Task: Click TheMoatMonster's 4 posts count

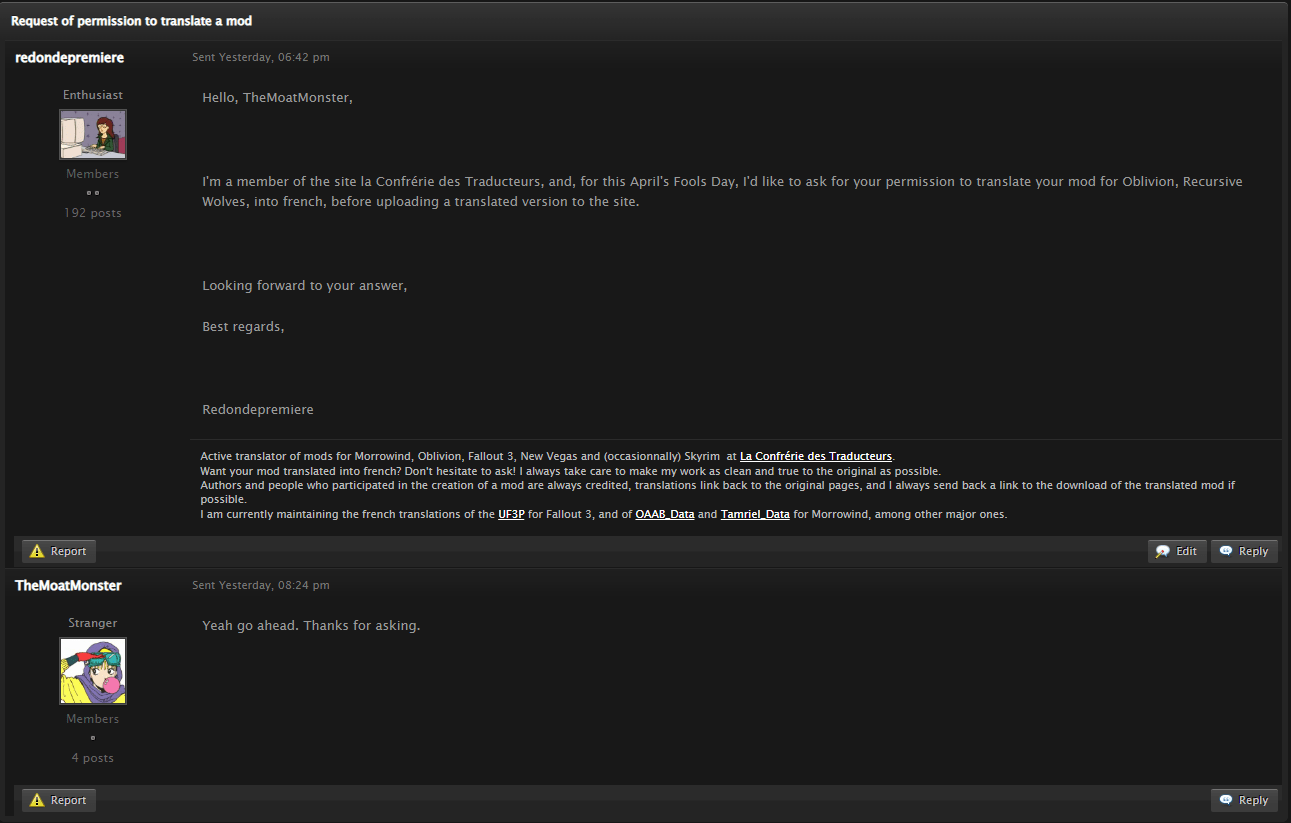Action: [x=93, y=758]
